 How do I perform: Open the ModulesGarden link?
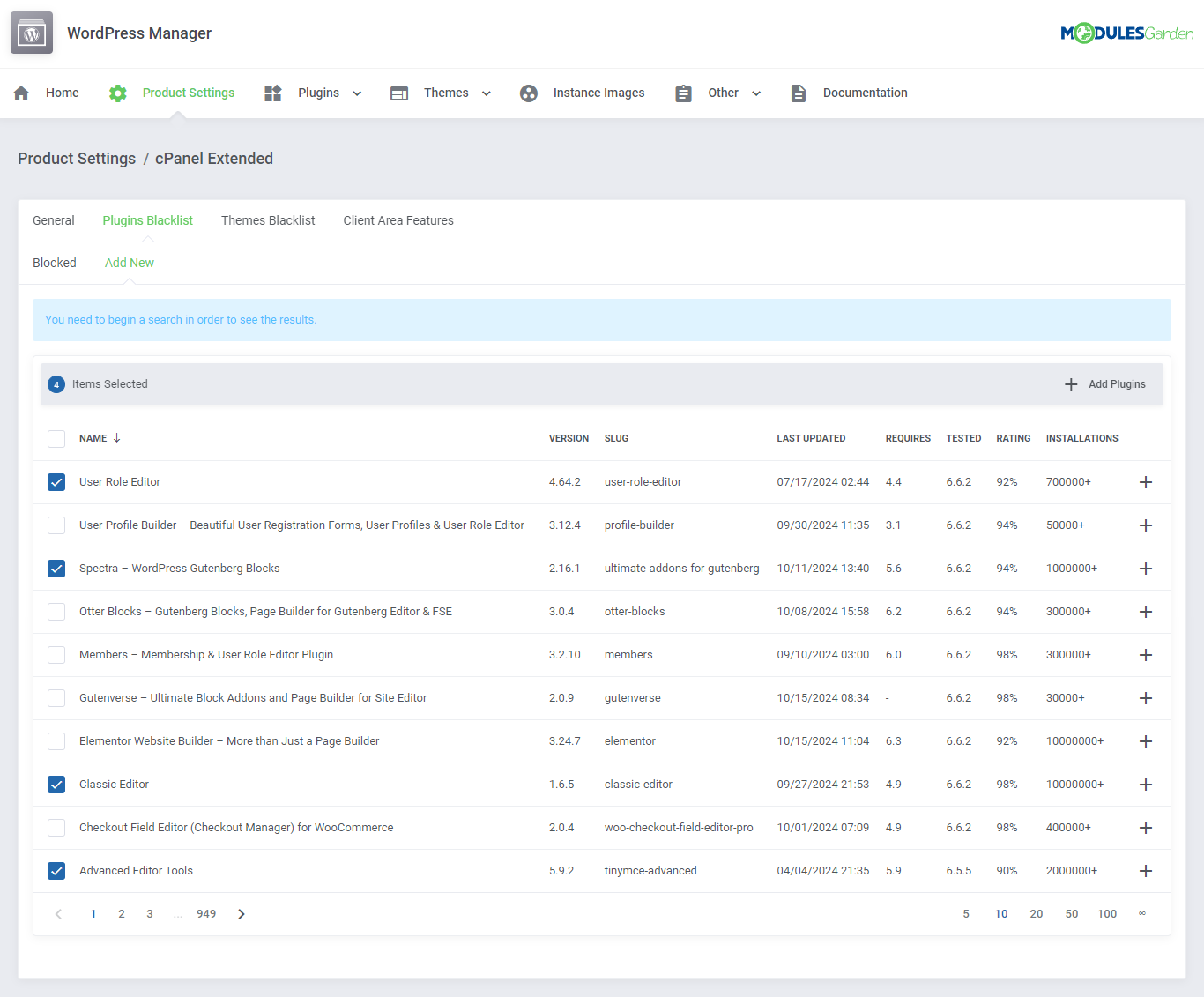coord(1127,33)
